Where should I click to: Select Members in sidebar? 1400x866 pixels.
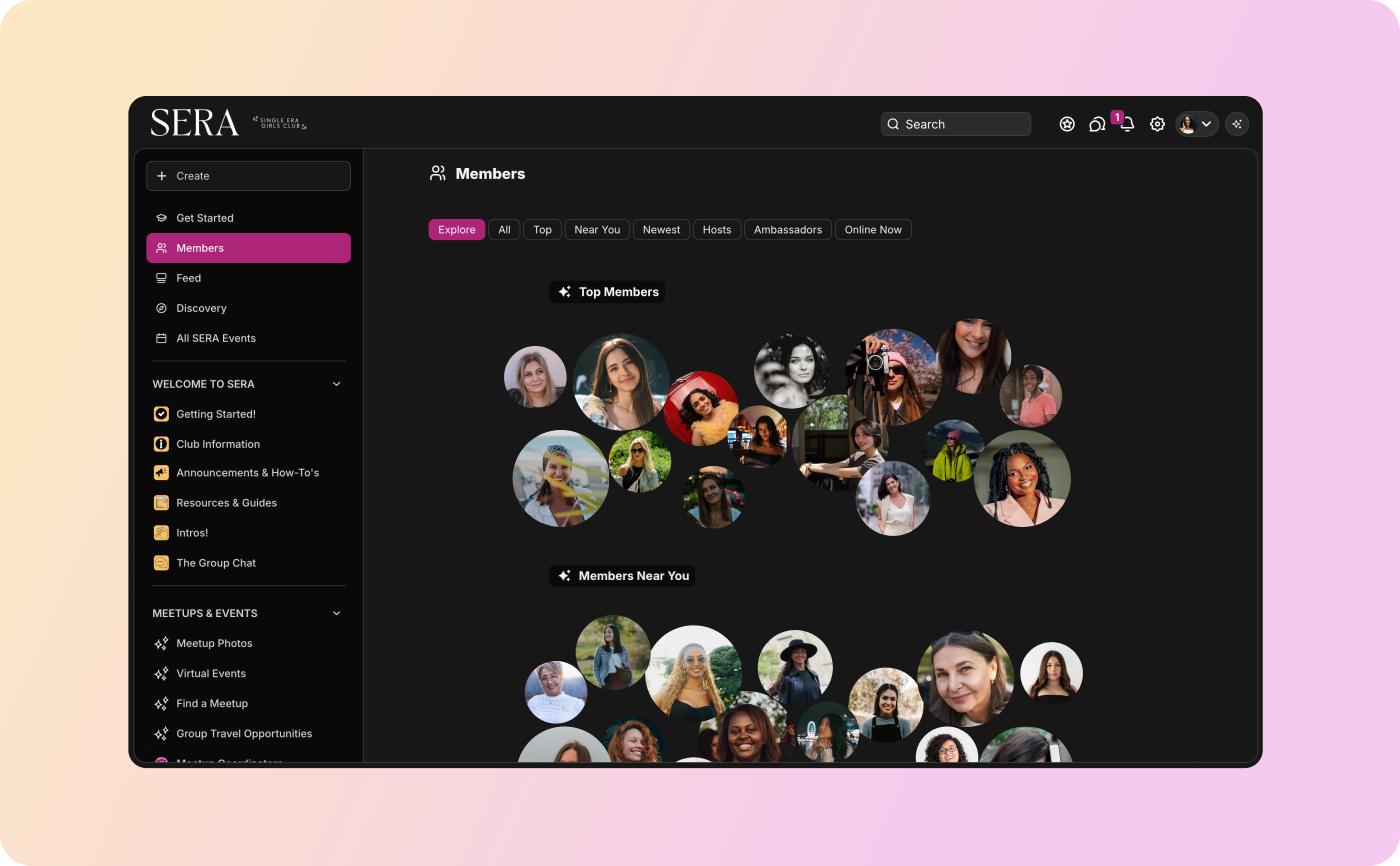[x=248, y=248]
